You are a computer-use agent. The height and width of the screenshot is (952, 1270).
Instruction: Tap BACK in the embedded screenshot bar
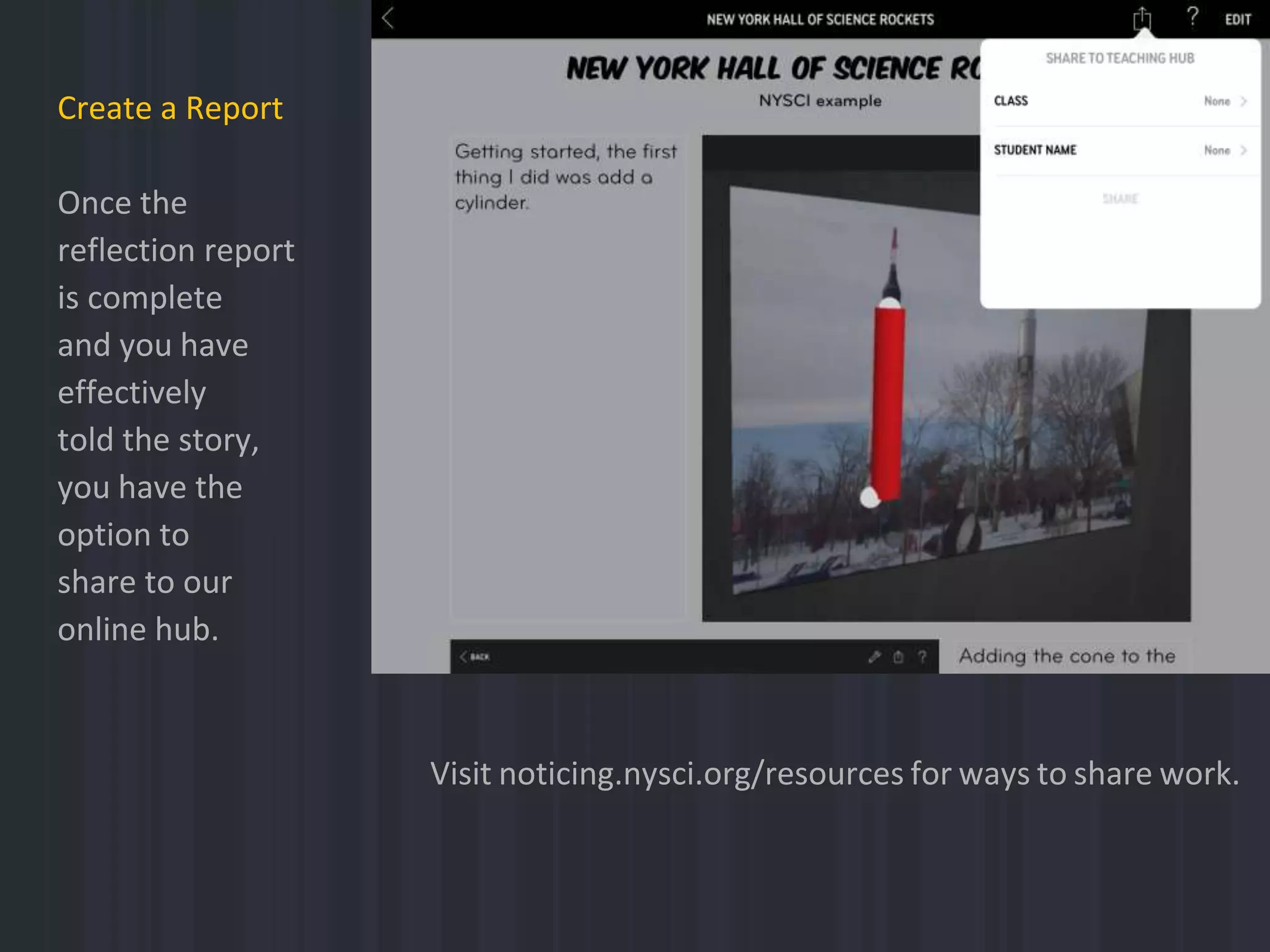click(474, 656)
